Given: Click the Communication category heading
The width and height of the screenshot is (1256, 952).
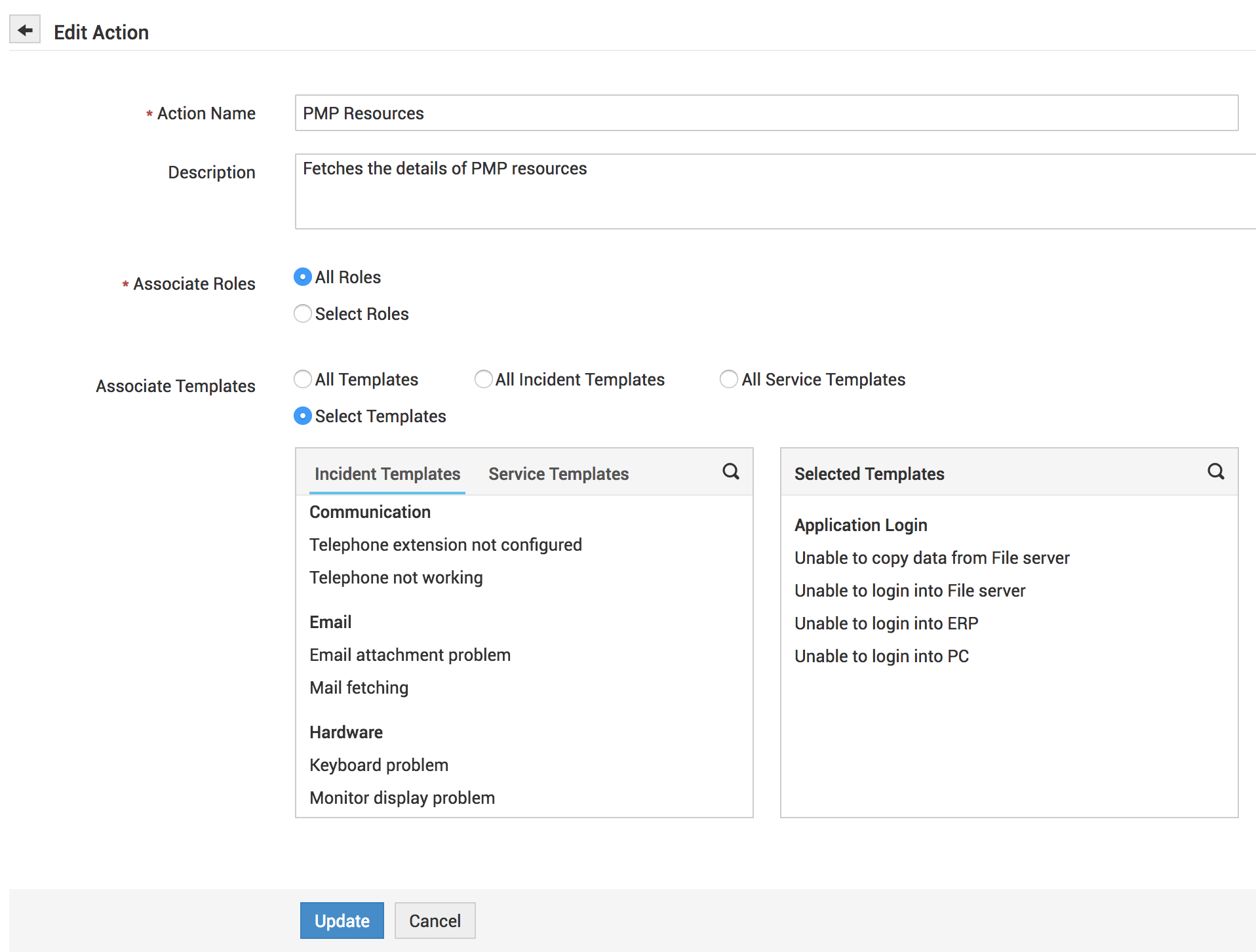Looking at the screenshot, I should click(370, 512).
